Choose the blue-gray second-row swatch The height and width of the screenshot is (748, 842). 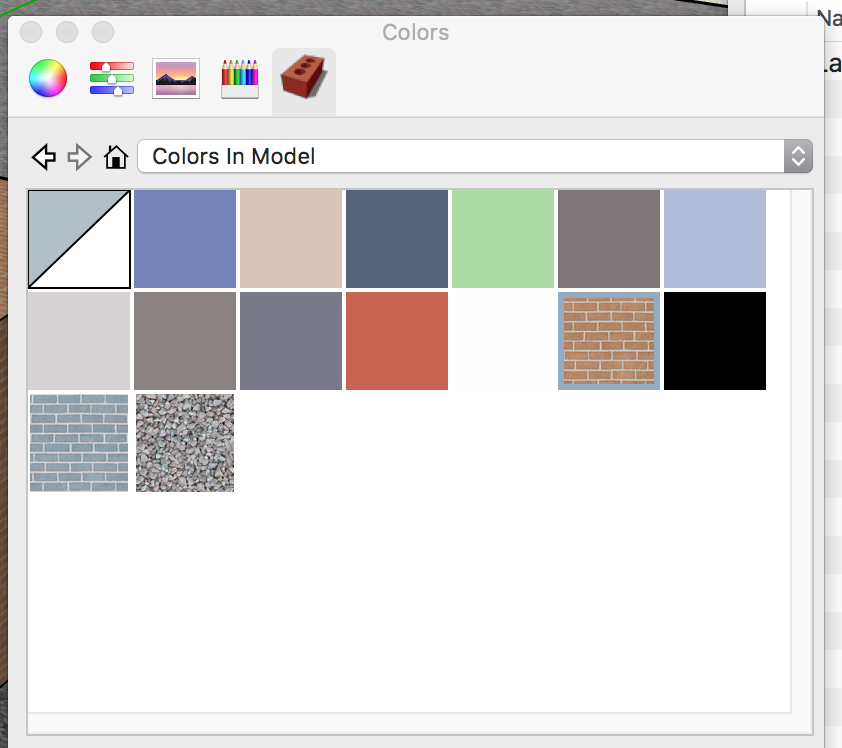click(x=291, y=341)
